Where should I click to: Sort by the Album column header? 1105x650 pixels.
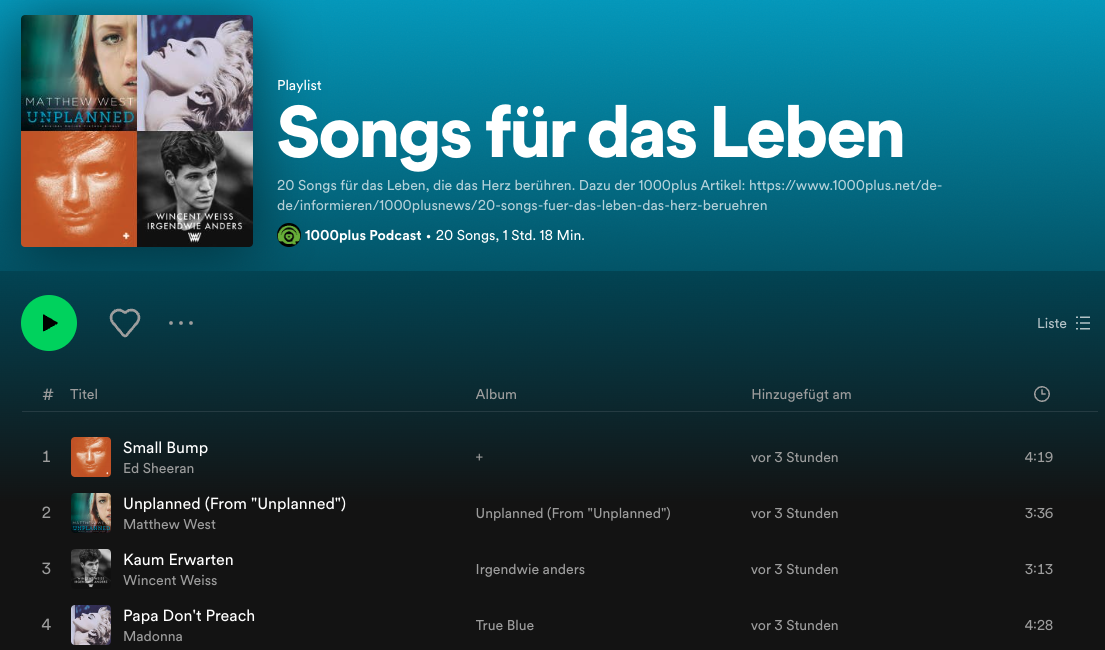tap(496, 394)
